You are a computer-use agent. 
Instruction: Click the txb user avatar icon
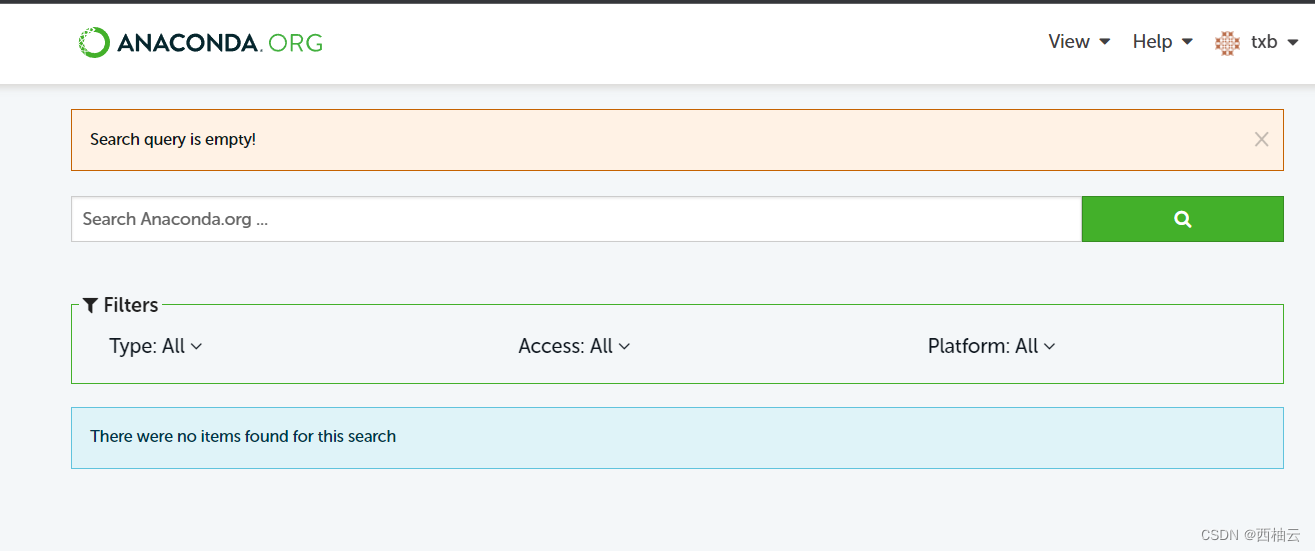pos(1227,43)
